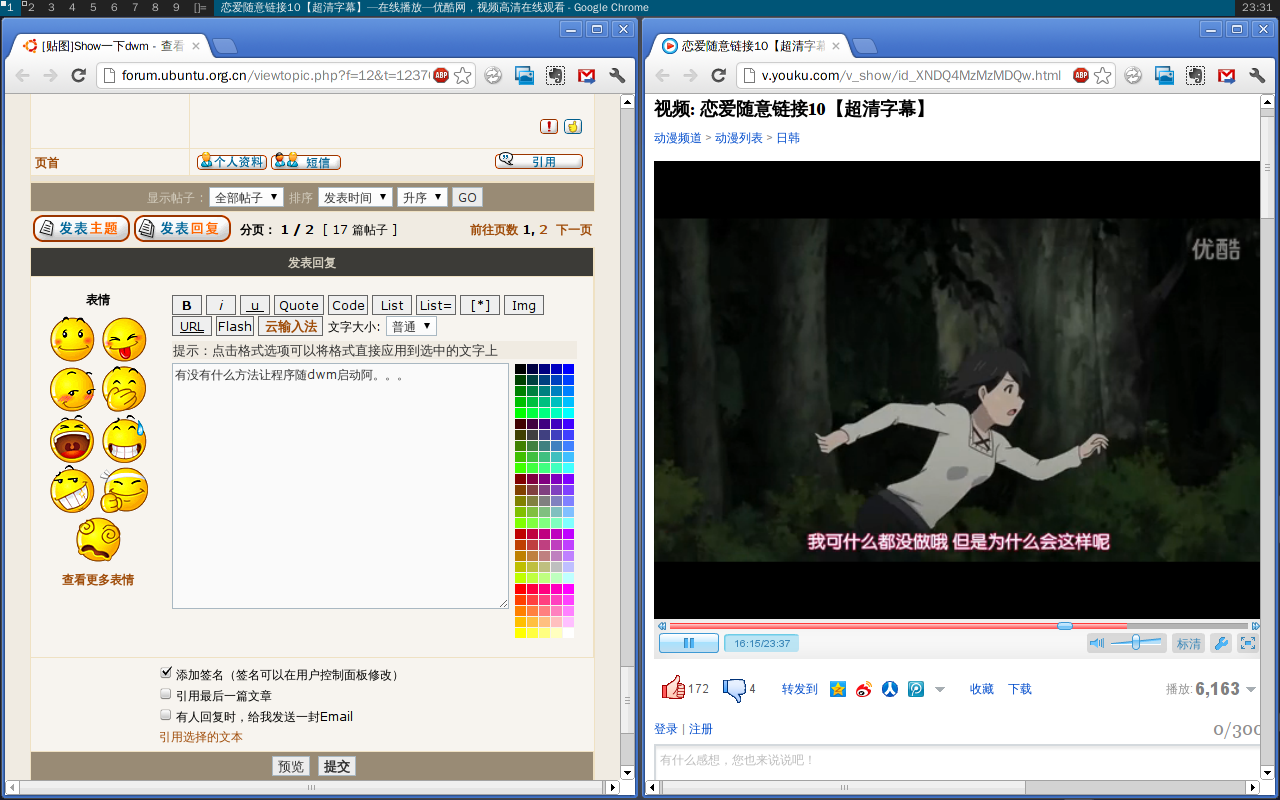Insert Img BBCode tag

524,305
